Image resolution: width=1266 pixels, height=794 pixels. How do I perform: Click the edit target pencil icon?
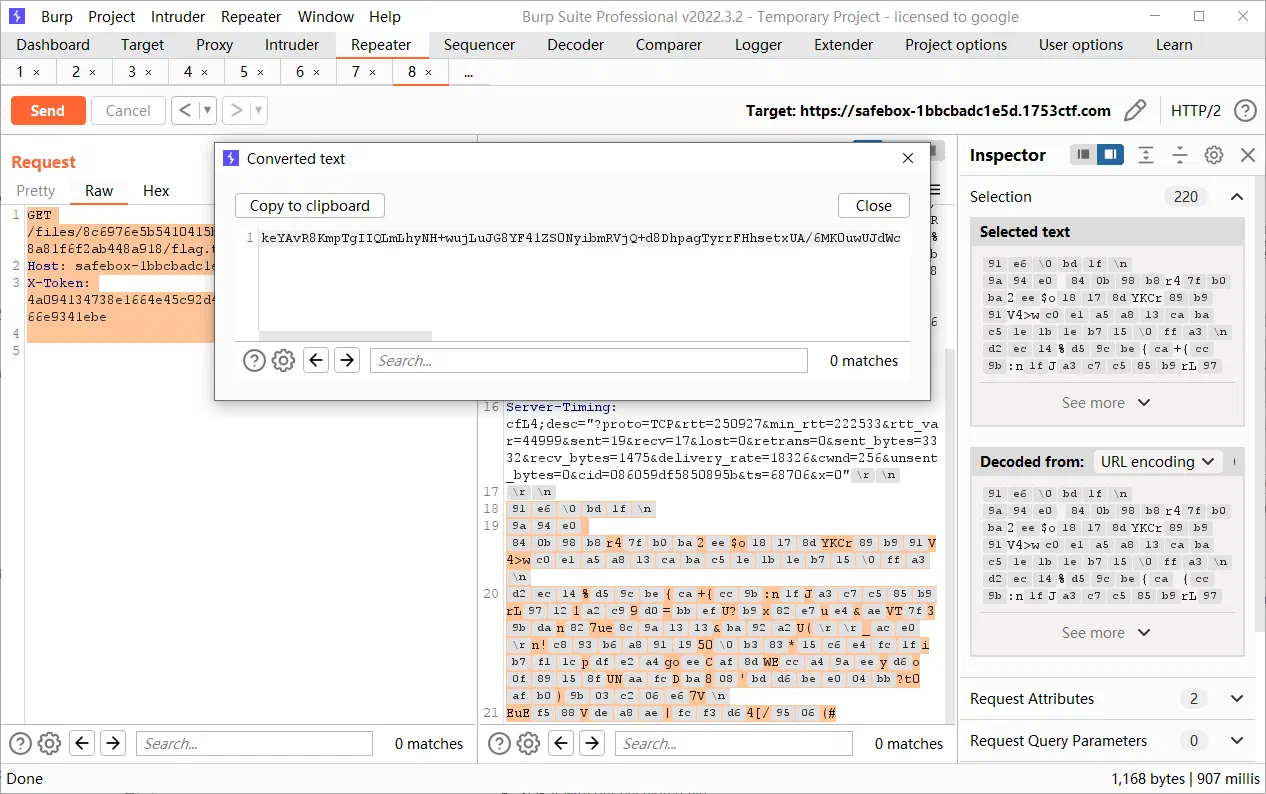[x=1135, y=110]
